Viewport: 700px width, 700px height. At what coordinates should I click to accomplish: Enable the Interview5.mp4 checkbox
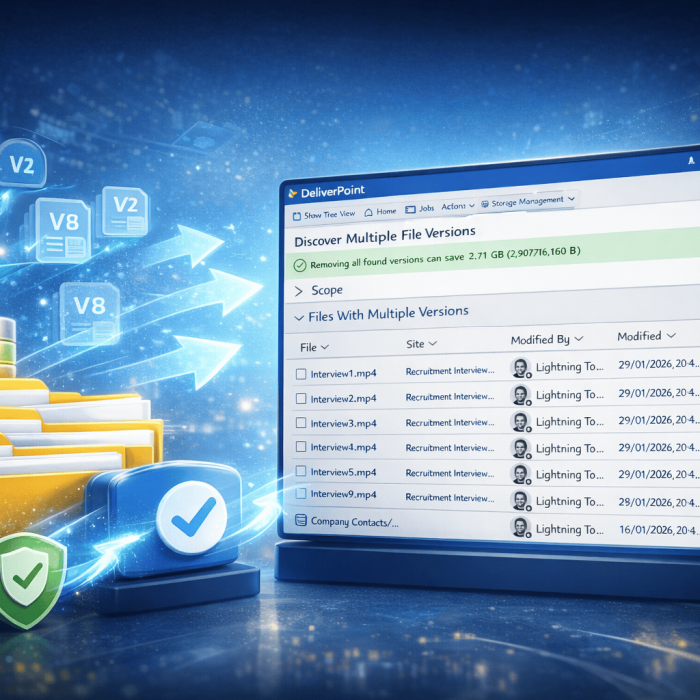[301, 471]
